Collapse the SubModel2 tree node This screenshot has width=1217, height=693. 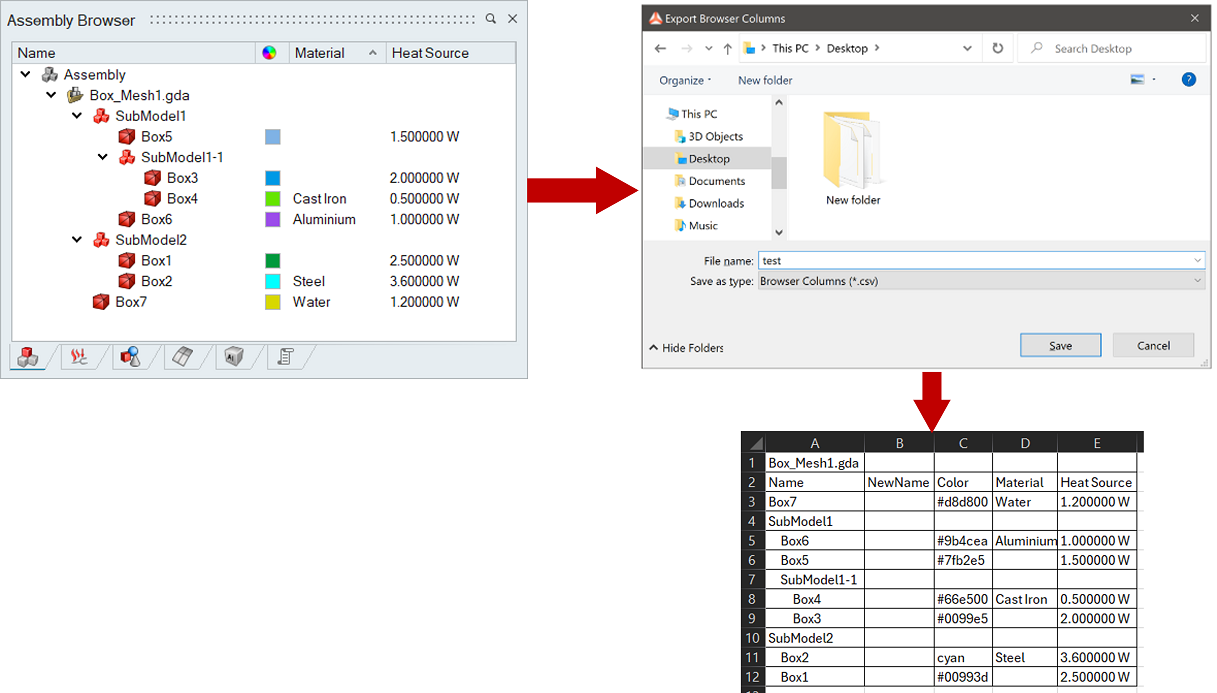(77, 240)
